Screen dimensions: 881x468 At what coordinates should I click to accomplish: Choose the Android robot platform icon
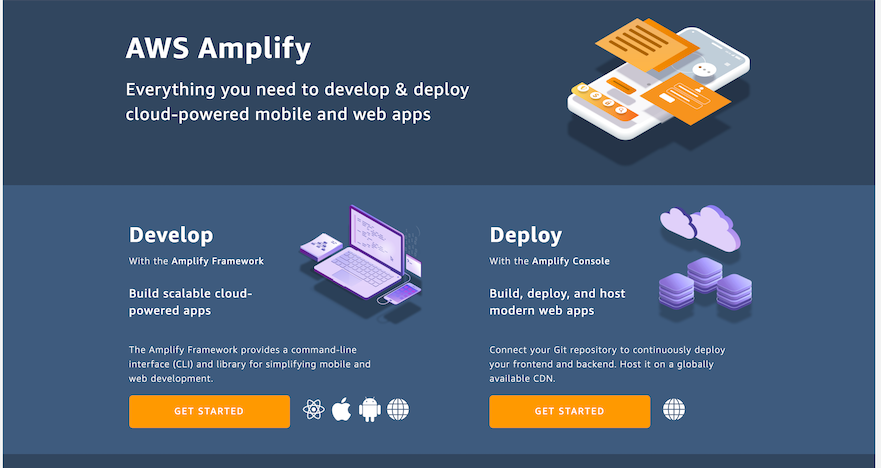[x=370, y=410]
